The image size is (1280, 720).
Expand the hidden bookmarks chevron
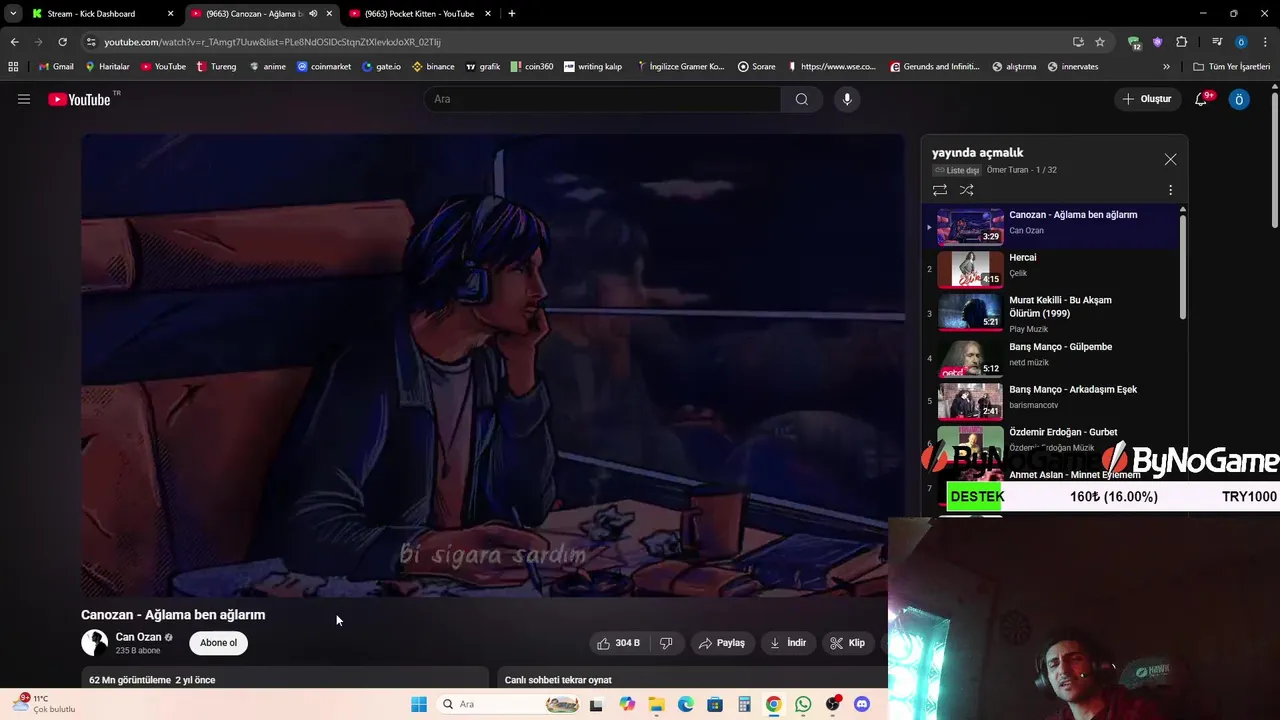1166,67
